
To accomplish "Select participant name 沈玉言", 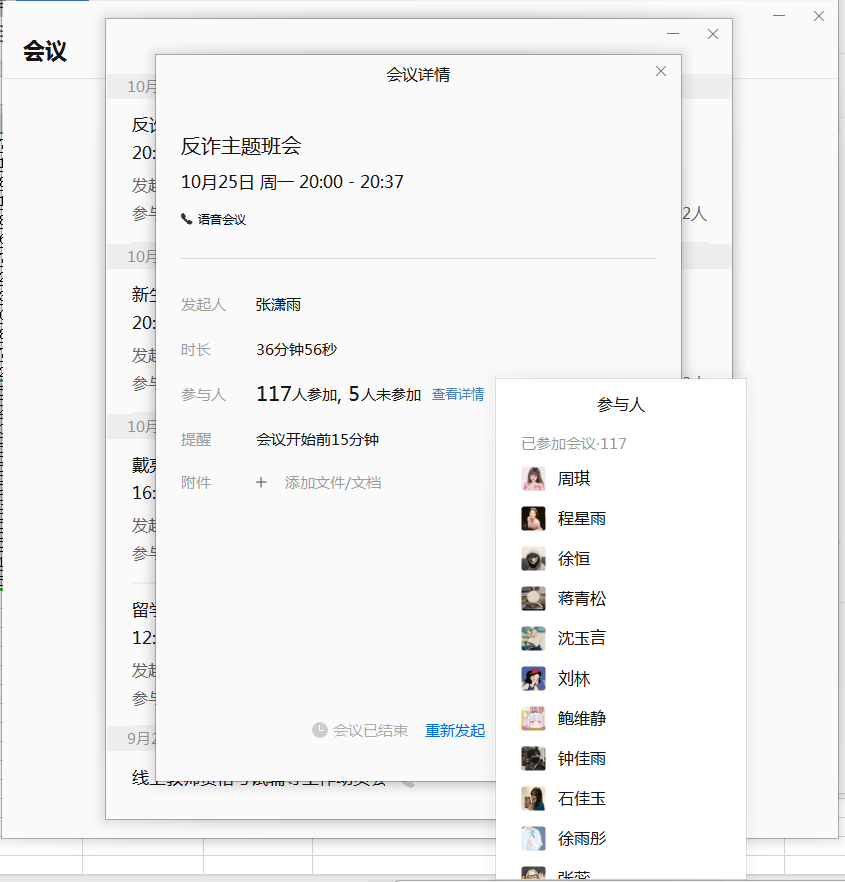I will pos(581,639).
